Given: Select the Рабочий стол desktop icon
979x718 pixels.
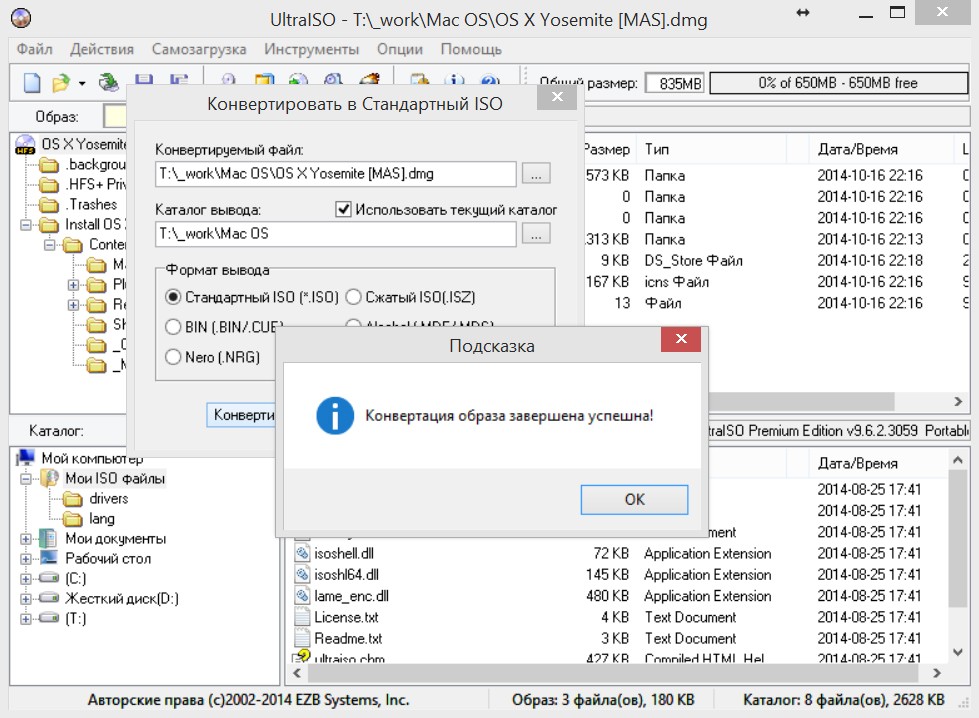Looking at the screenshot, I should tap(49, 558).
